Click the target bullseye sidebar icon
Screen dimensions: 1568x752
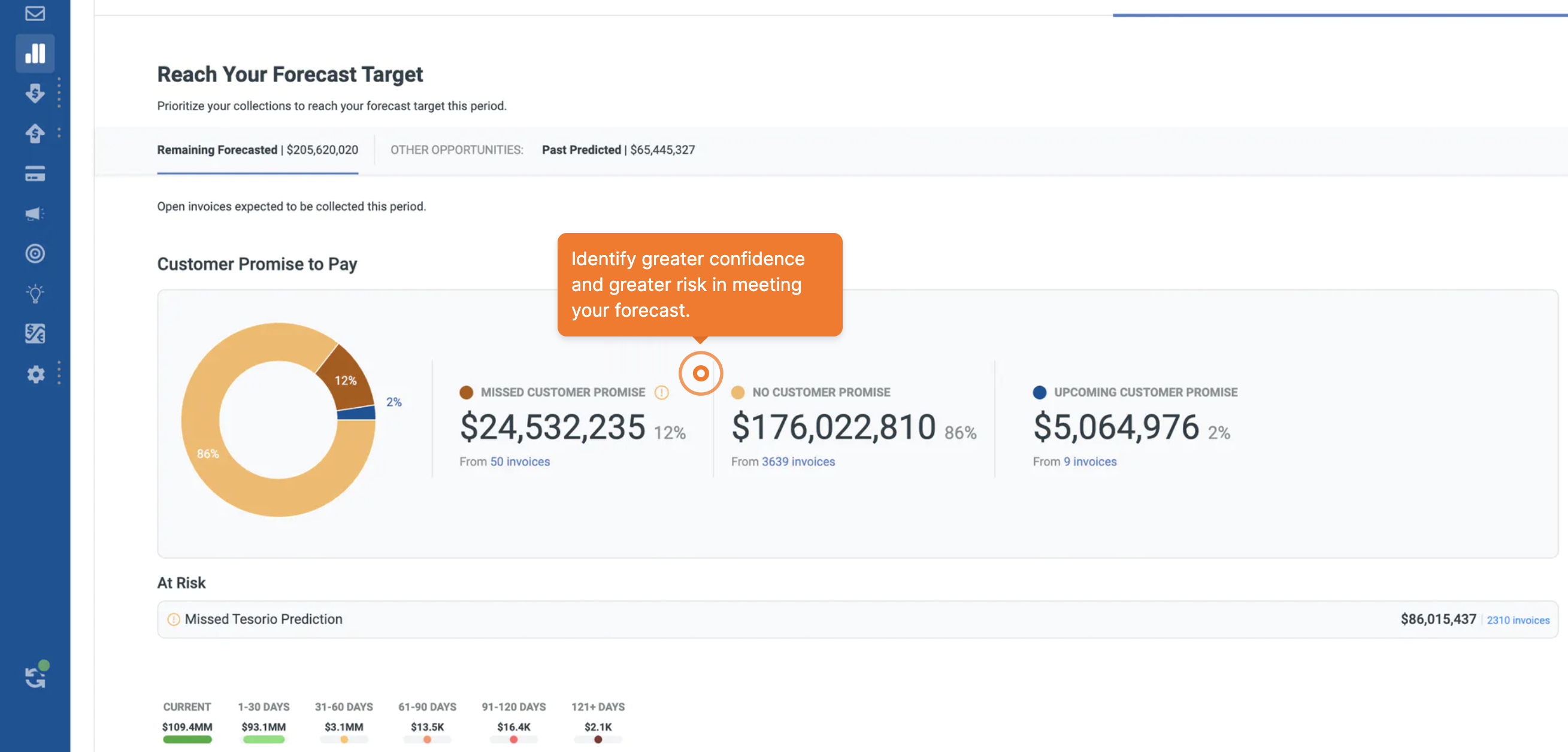click(35, 253)
